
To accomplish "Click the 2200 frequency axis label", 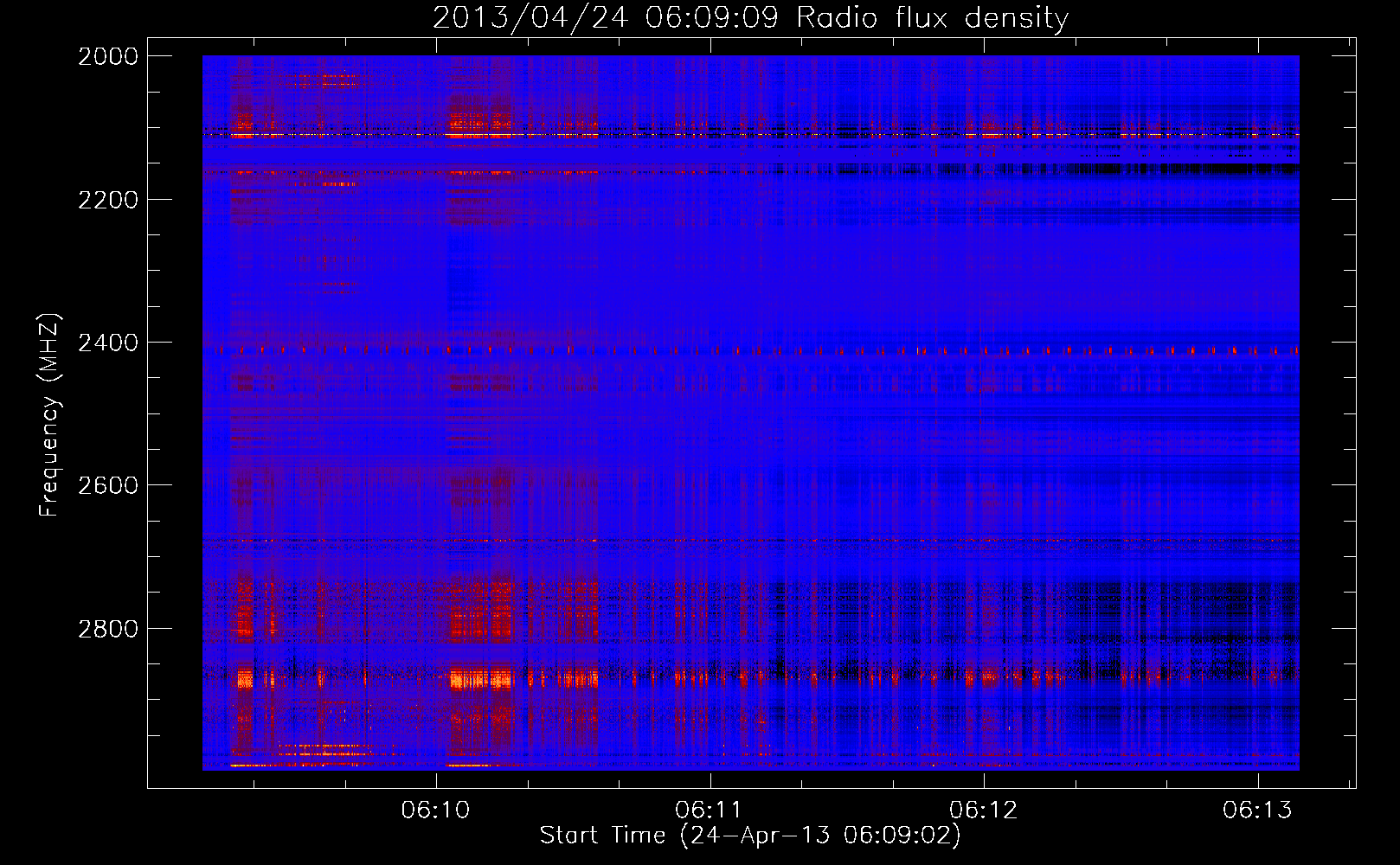I will coord(107,200).
